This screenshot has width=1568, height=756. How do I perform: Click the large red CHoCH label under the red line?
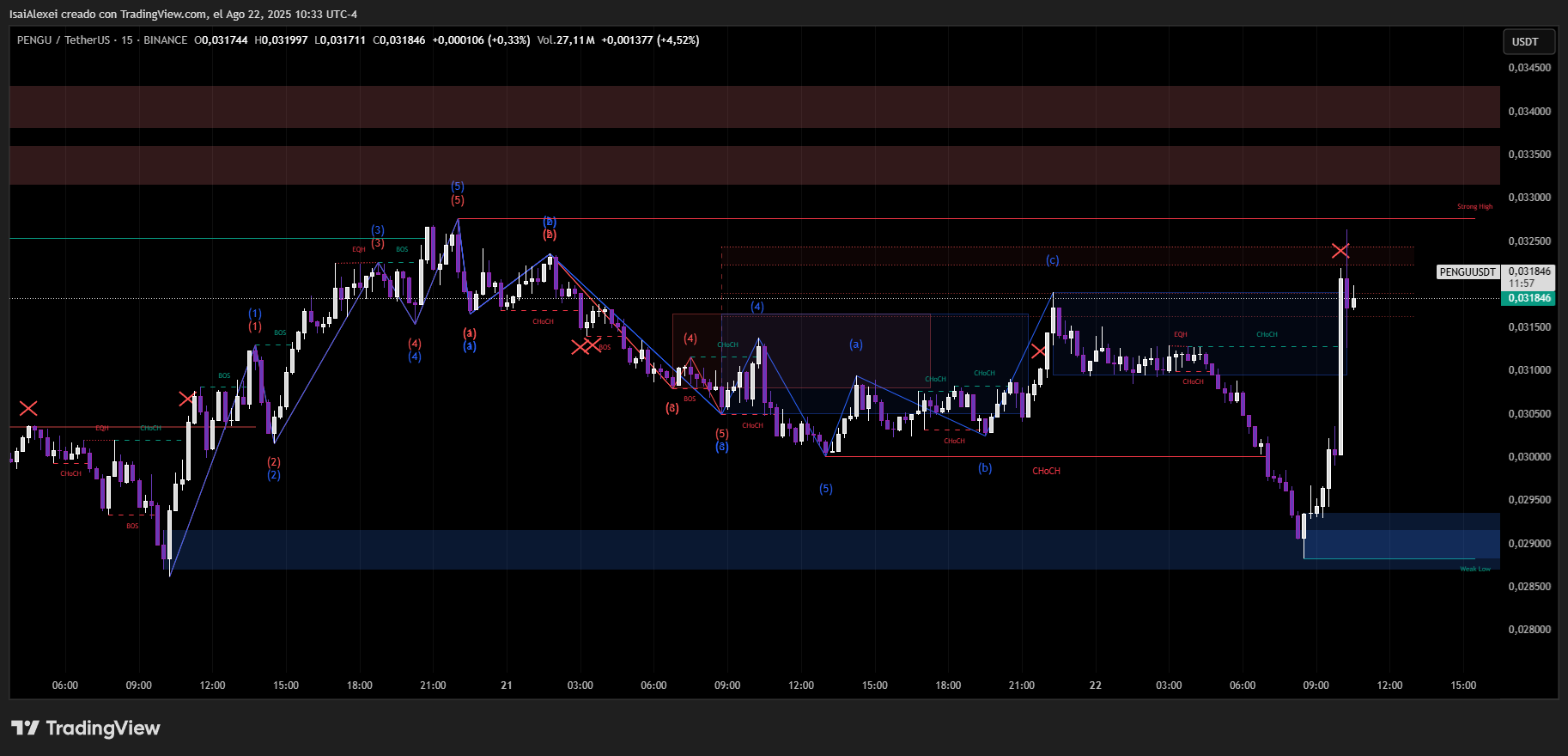pos(1046,471)
